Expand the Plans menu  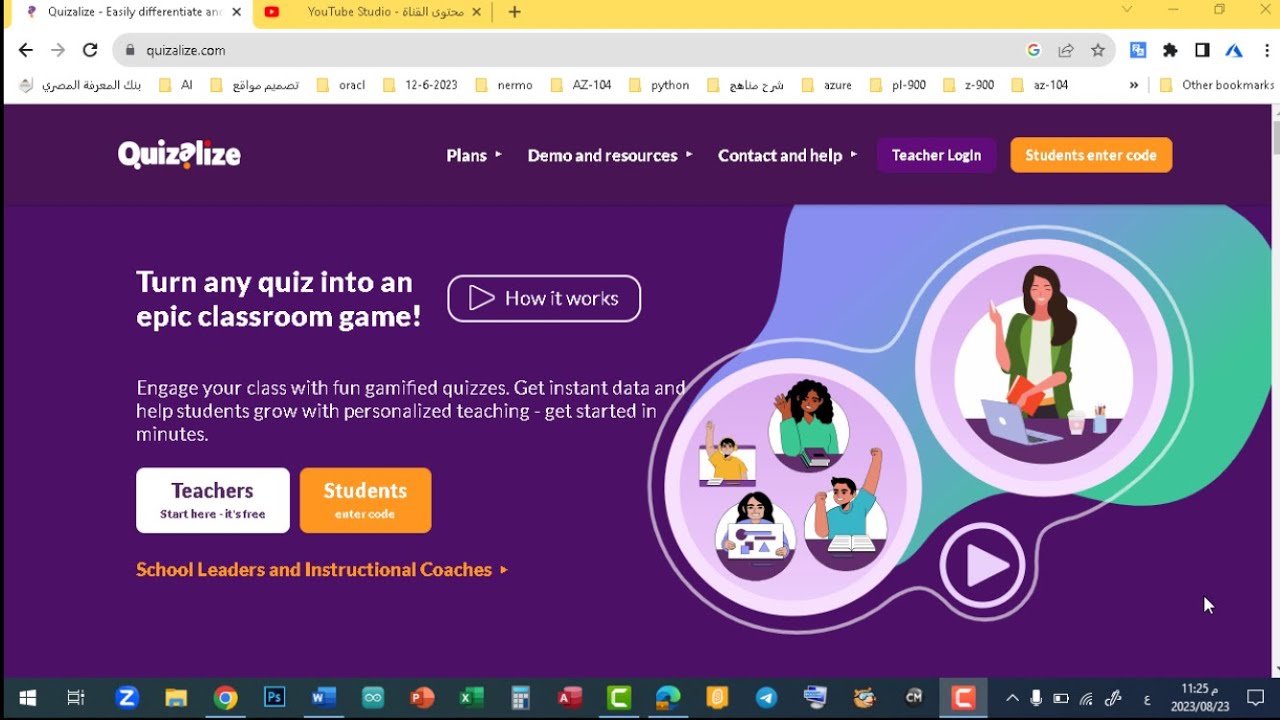pyautogui.click(x=474, y=155)
